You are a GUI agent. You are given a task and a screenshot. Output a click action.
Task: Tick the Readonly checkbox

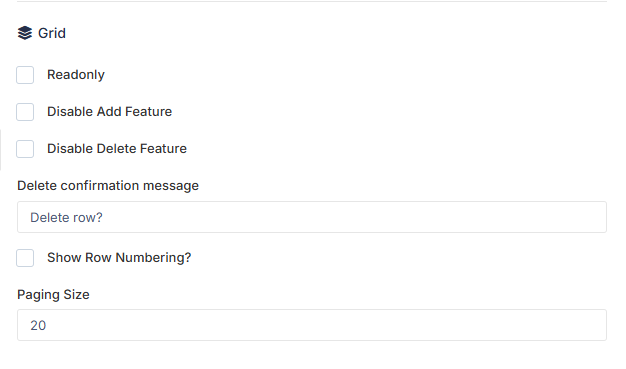(x=25, y=75)
